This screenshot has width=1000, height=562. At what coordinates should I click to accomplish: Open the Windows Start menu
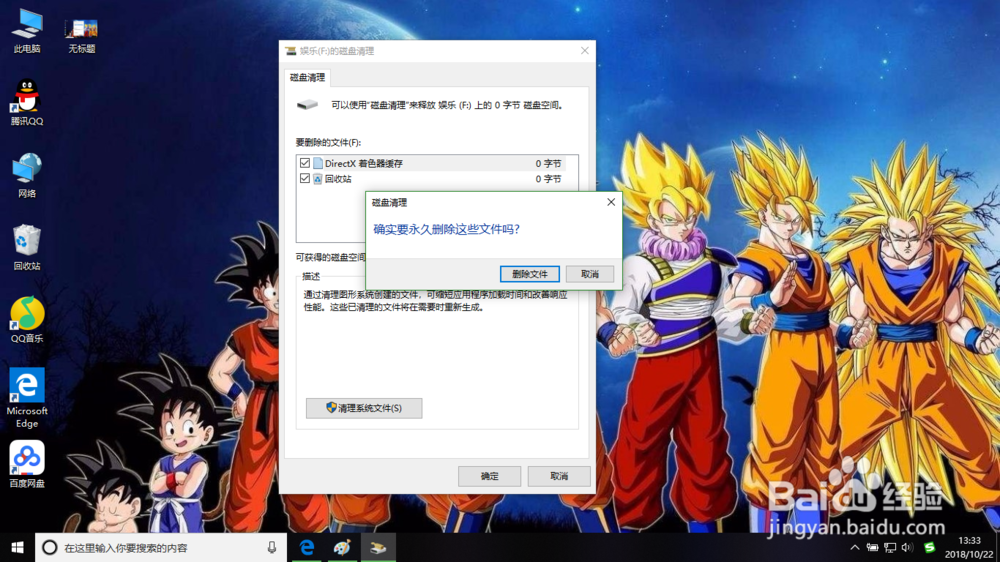click(17, 547)
